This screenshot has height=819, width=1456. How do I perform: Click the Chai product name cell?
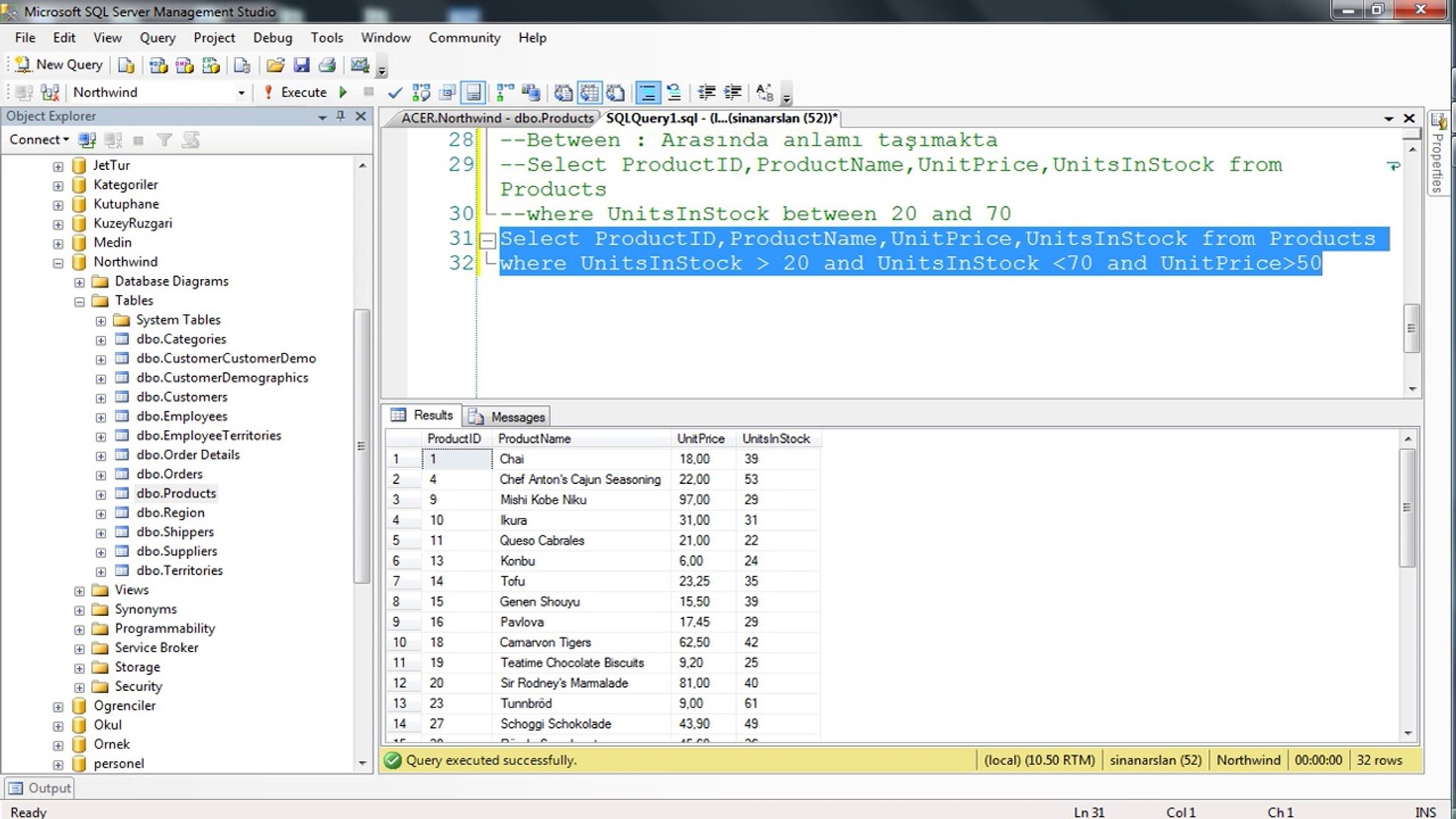tap(582, 459)
